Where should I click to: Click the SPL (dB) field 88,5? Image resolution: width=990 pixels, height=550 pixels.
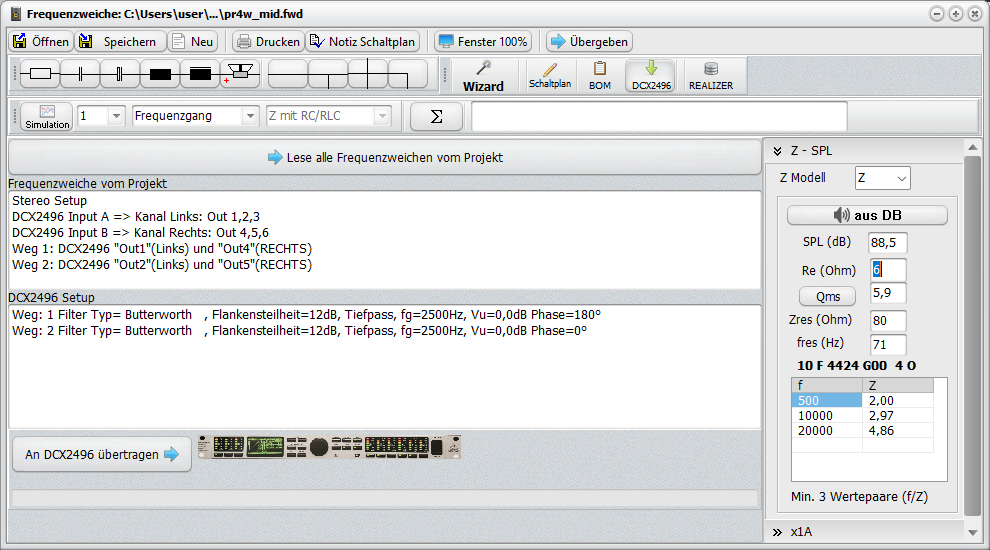pos(888,242)
